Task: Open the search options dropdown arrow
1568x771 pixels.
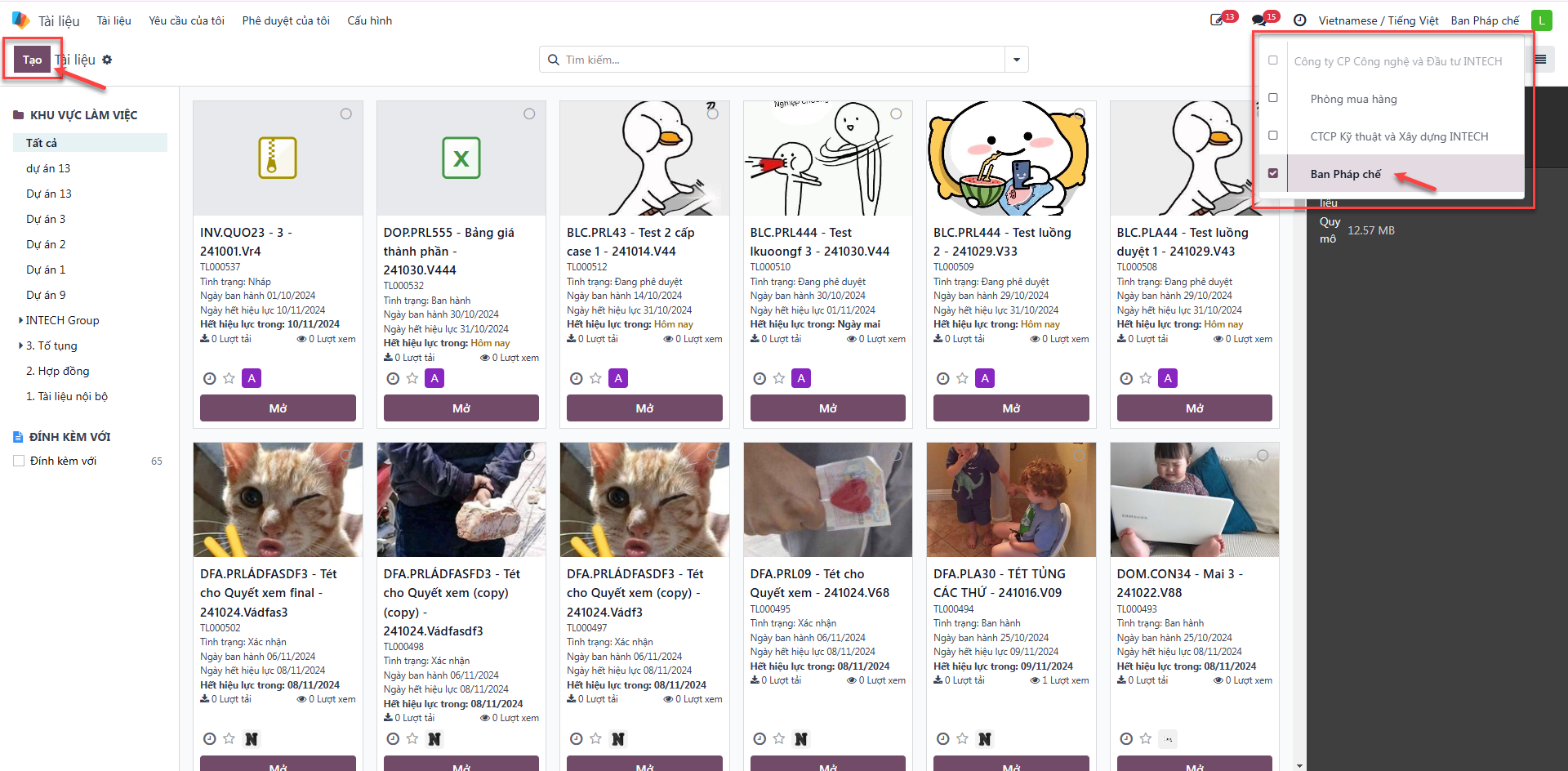Action: click(1017, 60)
